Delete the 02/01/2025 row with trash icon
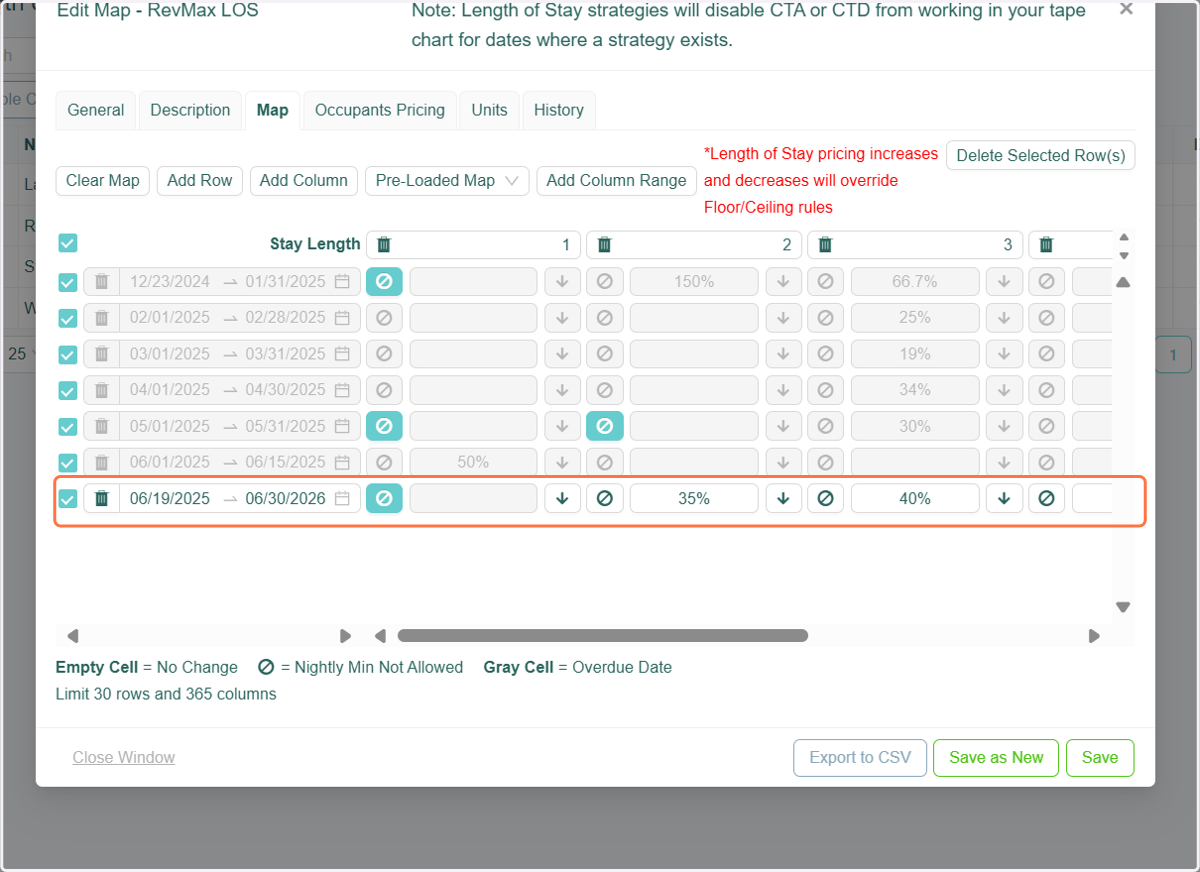1200x872 pixels. [x=101, y=318]
